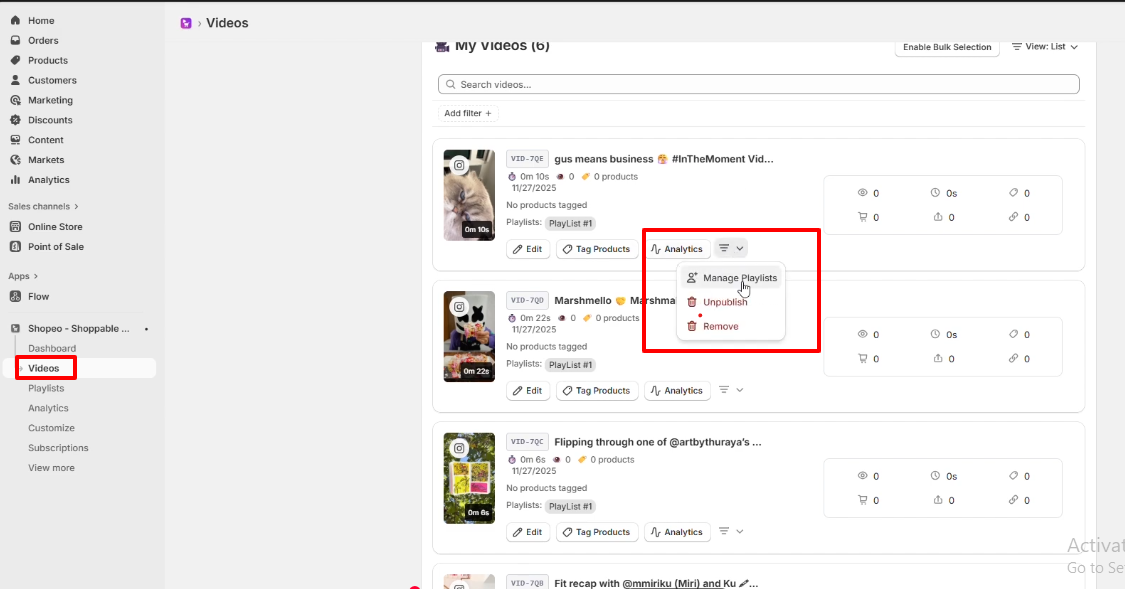1125x589 pixels.
Task: Click Tag Products for Flipping through video
Action: 596,532
